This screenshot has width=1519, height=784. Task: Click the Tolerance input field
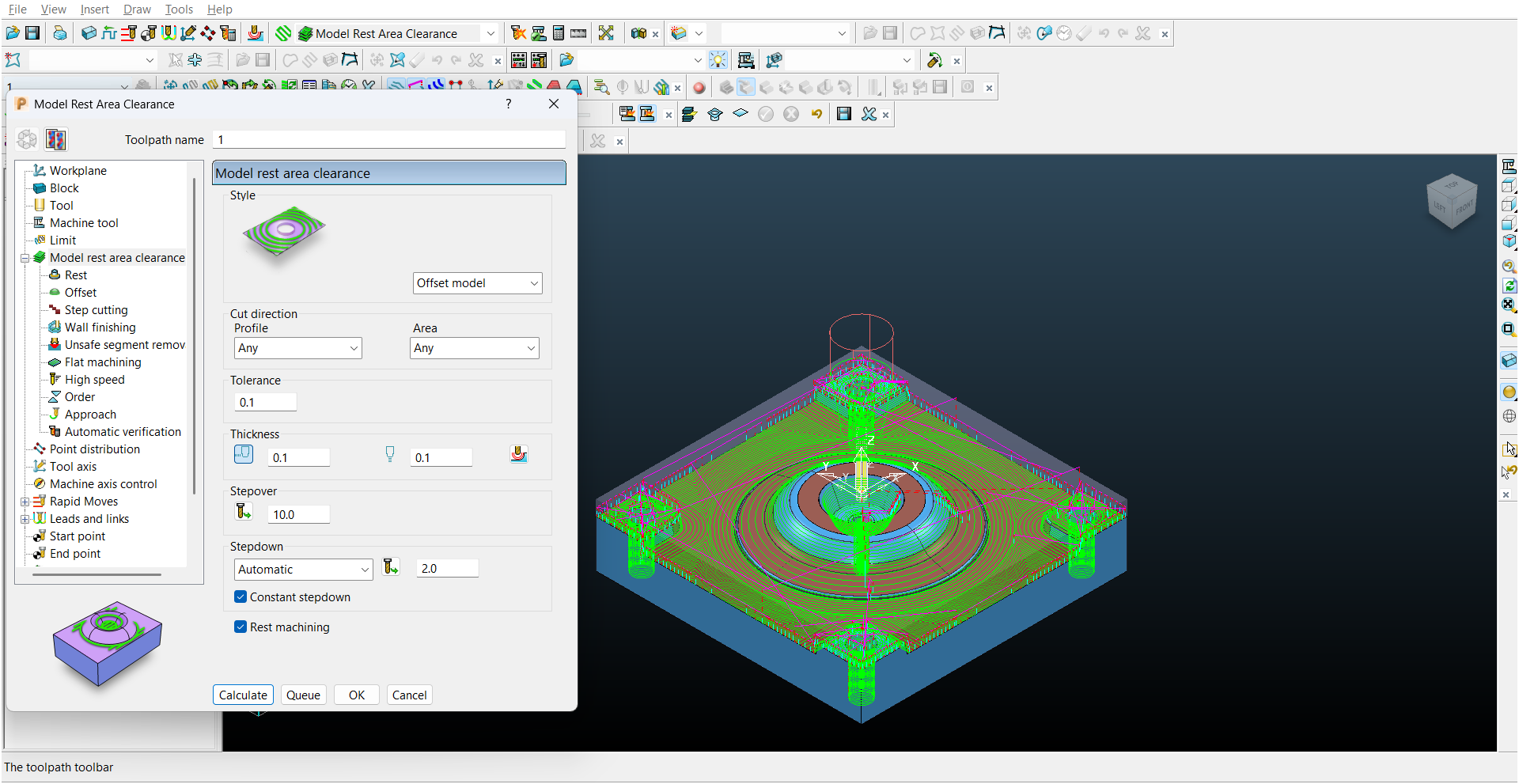(266, 403)
